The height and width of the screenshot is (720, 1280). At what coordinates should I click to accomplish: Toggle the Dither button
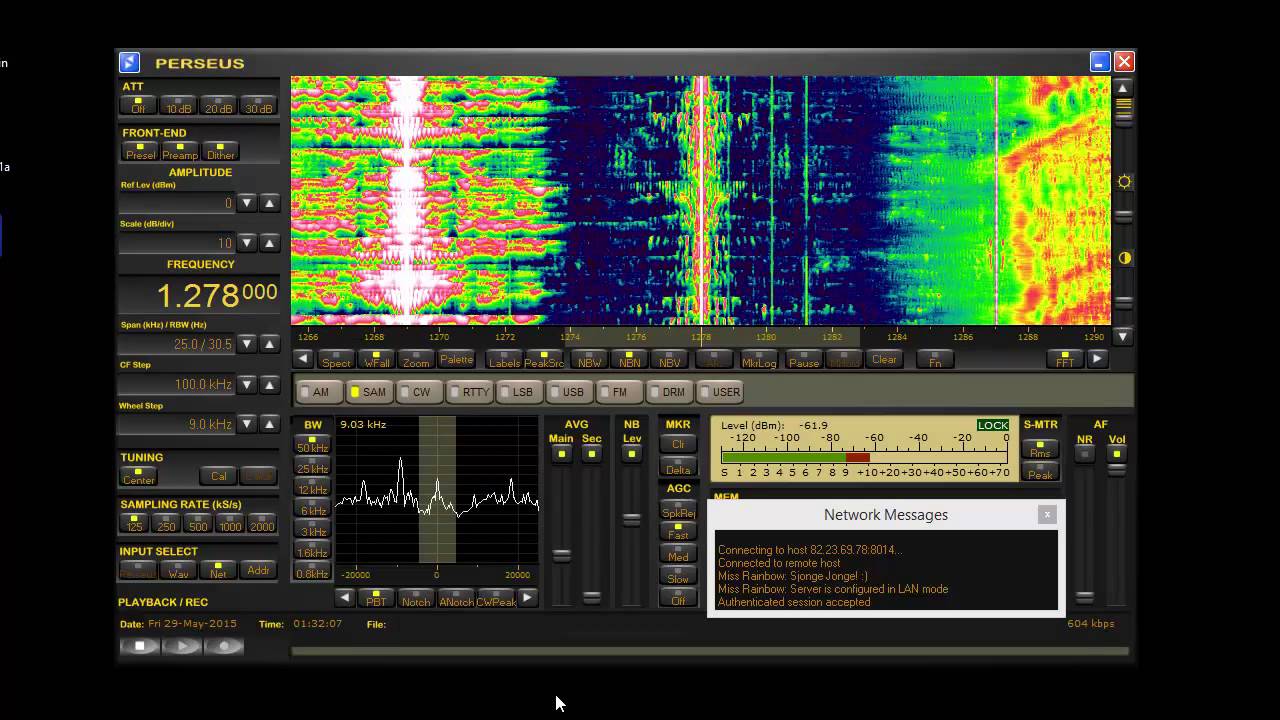(x=220, y=151)
